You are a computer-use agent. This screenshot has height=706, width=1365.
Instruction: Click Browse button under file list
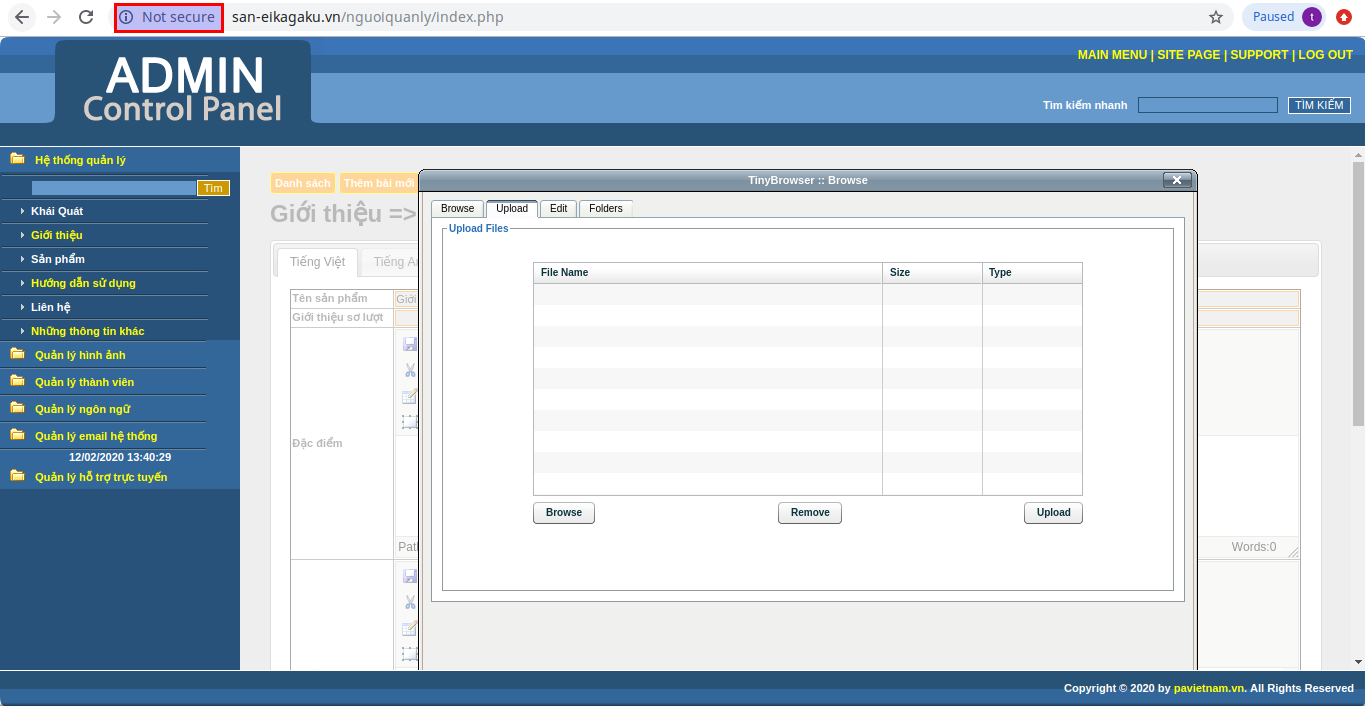click(564, 513)
